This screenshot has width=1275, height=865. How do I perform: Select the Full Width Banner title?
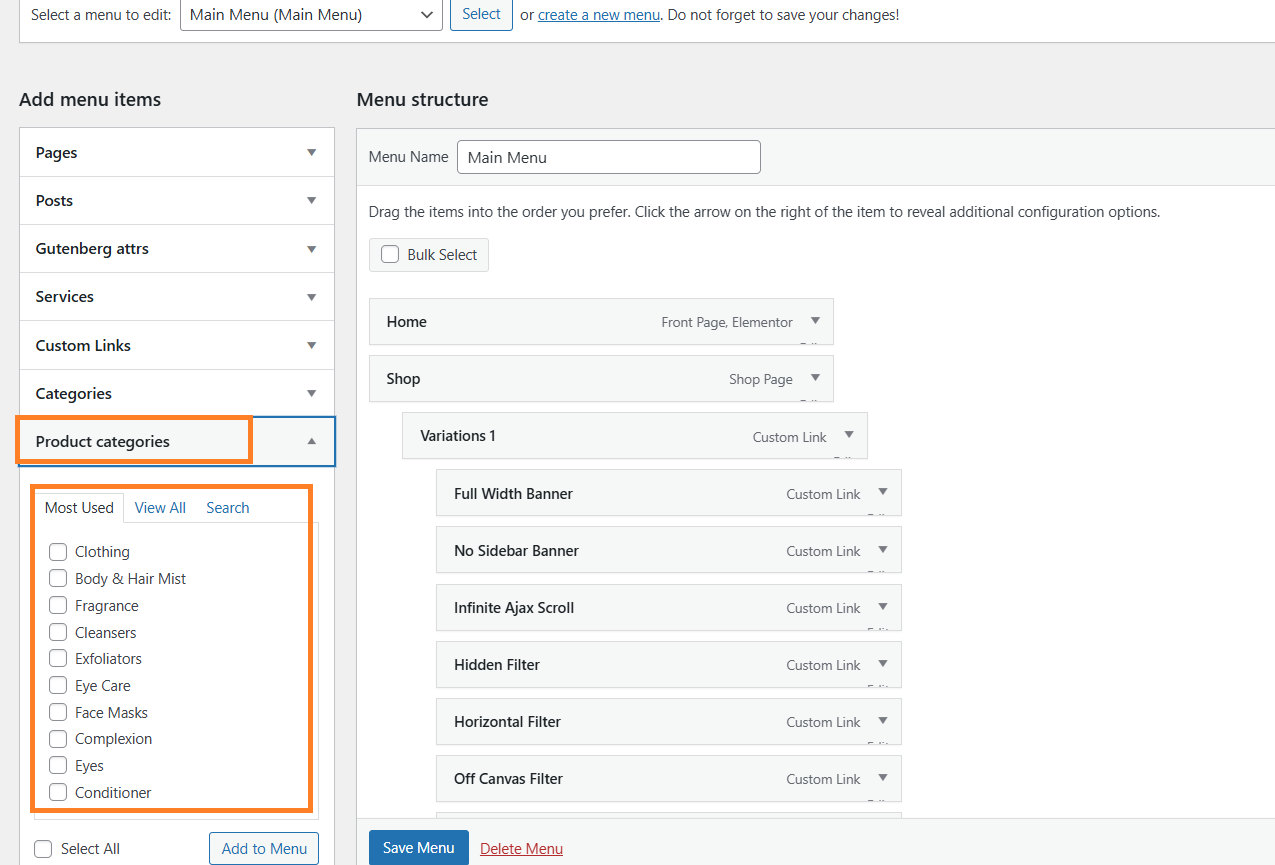[513, 494]
